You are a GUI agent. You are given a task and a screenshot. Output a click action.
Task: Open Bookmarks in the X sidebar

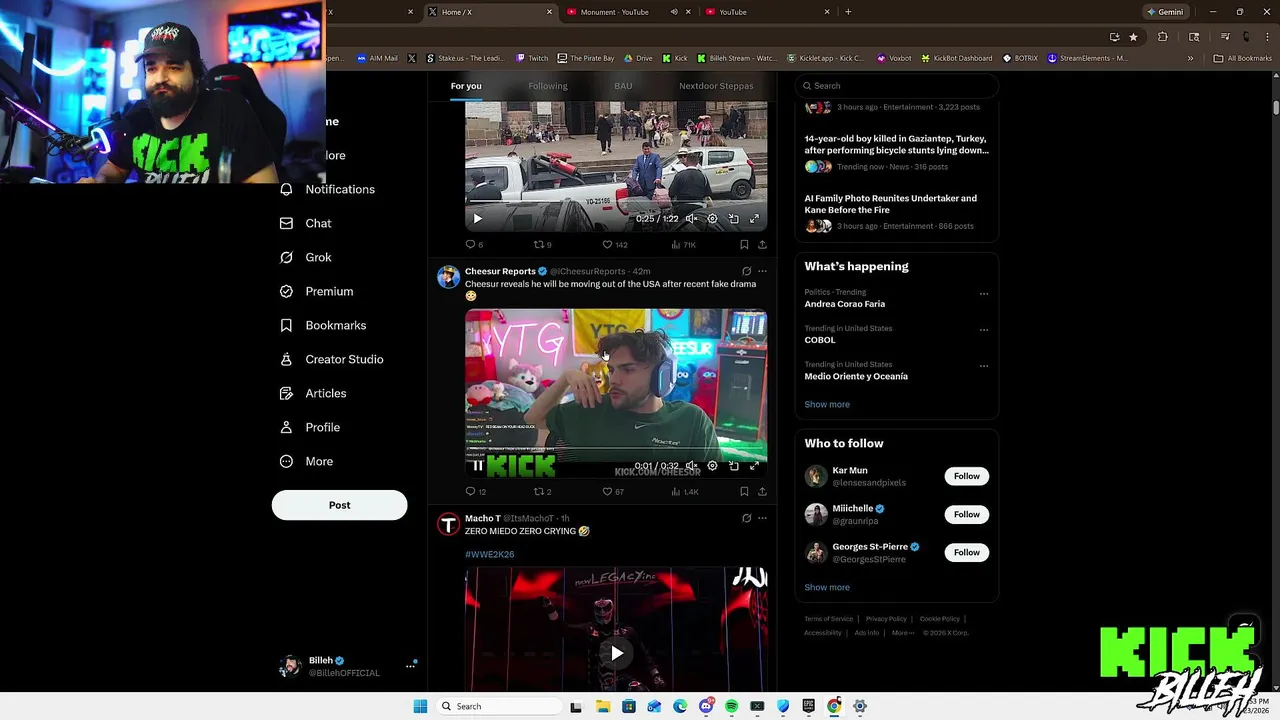point(322,325)
